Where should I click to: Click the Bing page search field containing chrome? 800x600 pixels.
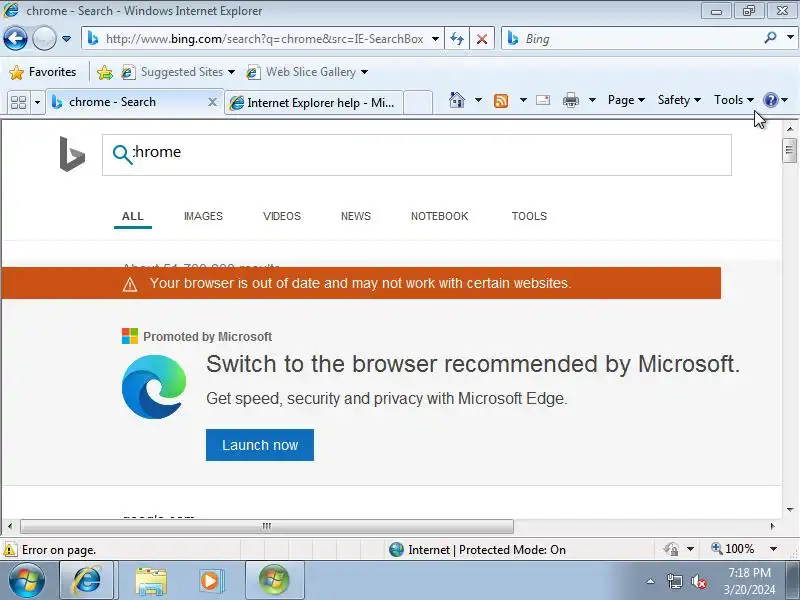point(416,155)
